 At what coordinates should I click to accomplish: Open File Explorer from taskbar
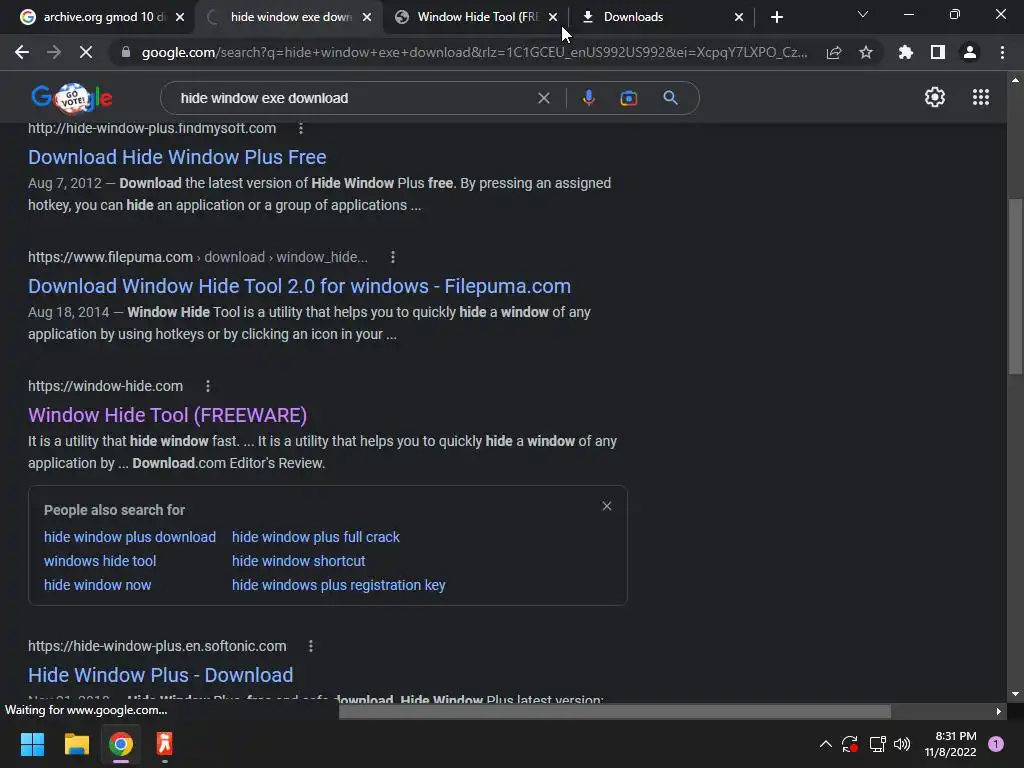[x=76, y=744]
